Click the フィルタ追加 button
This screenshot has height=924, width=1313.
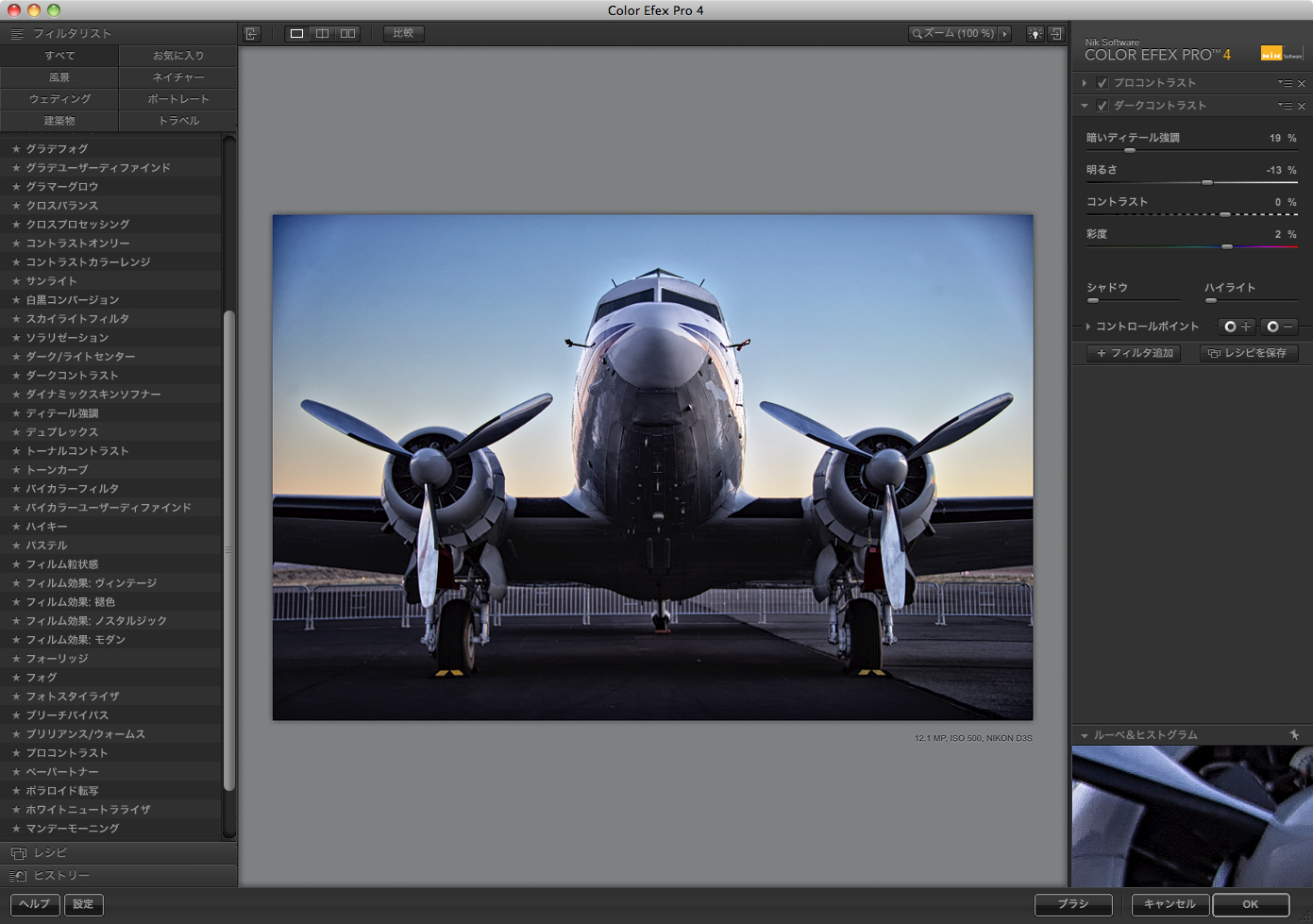click(x=1132, y=353)
